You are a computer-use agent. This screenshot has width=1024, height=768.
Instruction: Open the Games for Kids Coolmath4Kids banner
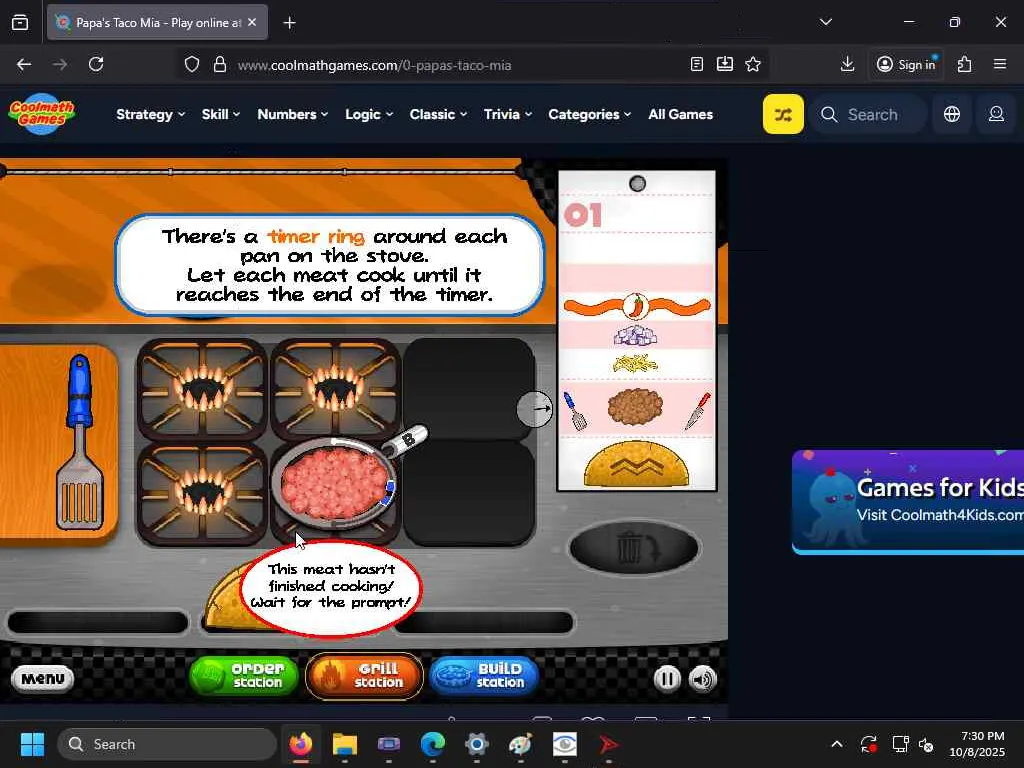[x=908, y=502]
